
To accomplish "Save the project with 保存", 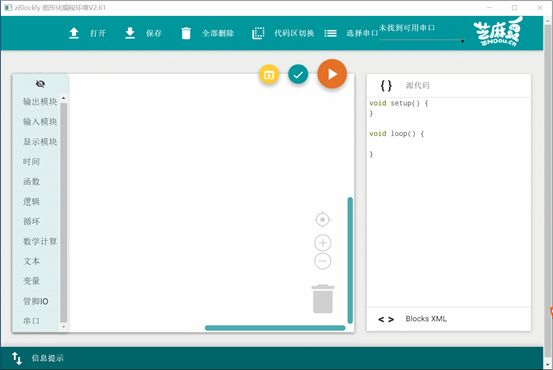I will 154,33.
